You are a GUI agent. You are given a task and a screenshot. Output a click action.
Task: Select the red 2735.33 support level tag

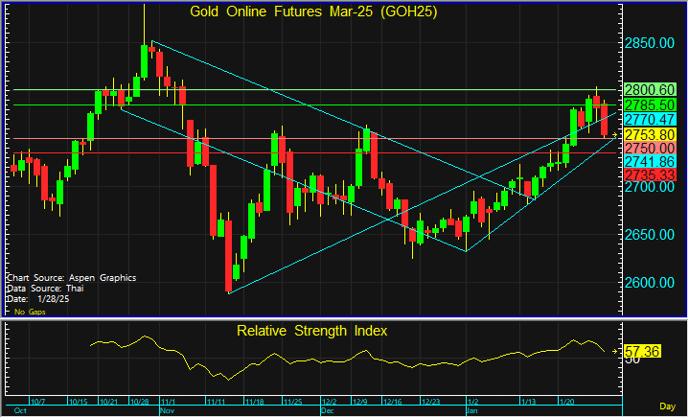point(650,175)
